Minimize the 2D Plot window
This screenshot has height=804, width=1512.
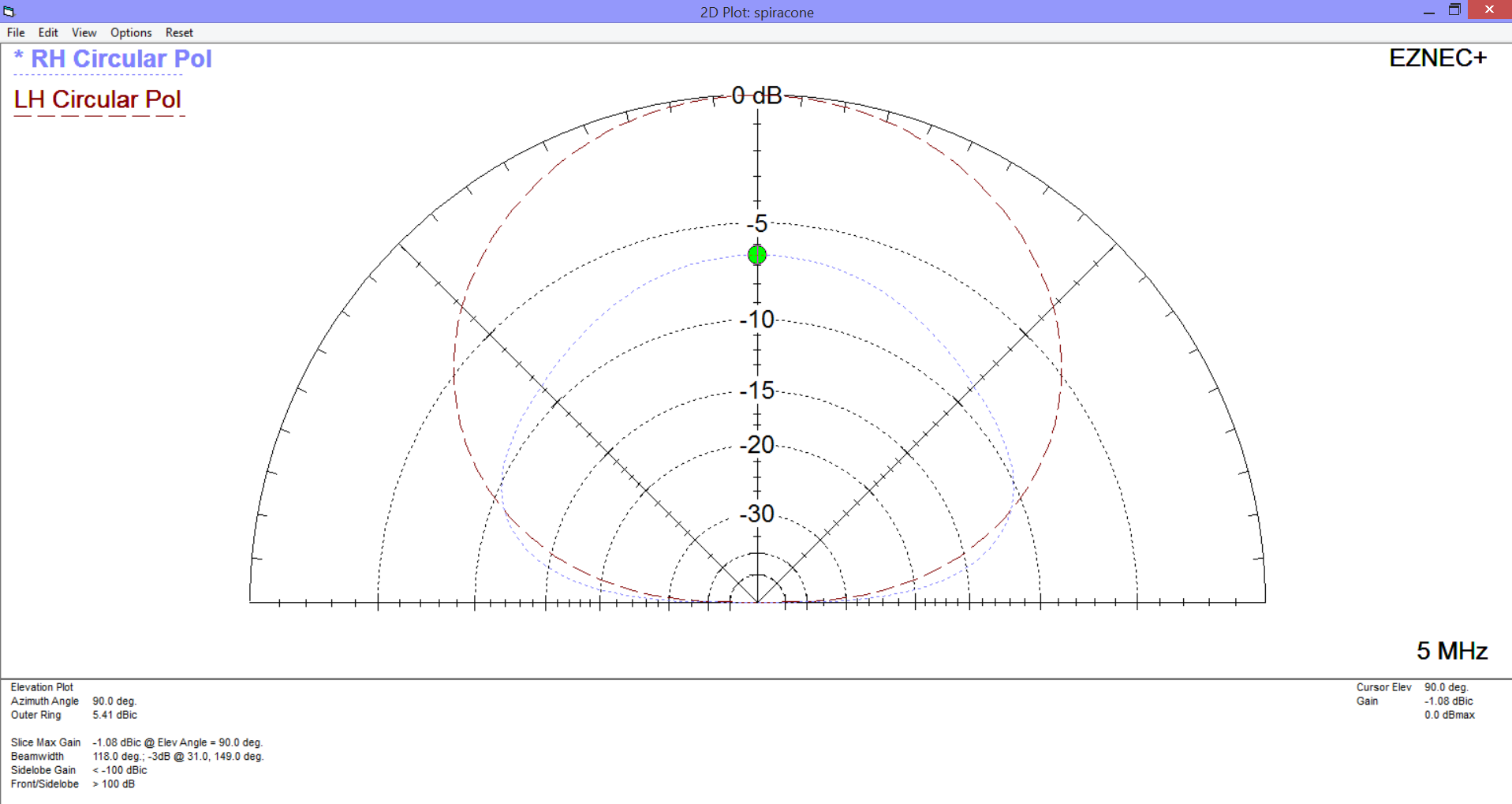[x=1428, y=10]
